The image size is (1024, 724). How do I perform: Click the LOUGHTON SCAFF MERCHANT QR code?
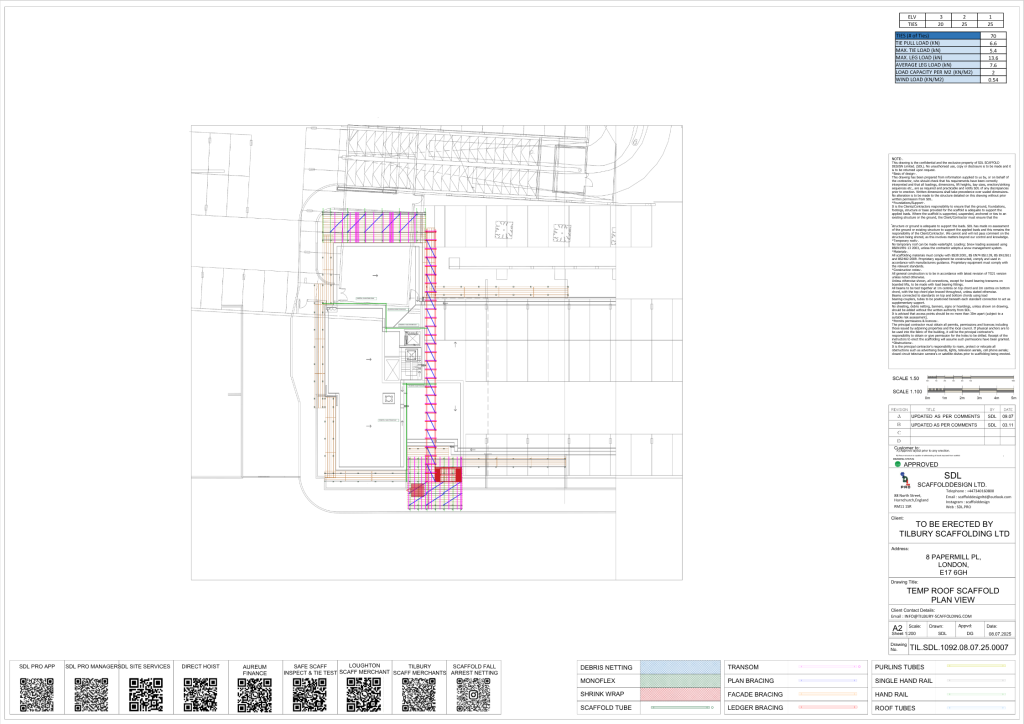(364, 695)
